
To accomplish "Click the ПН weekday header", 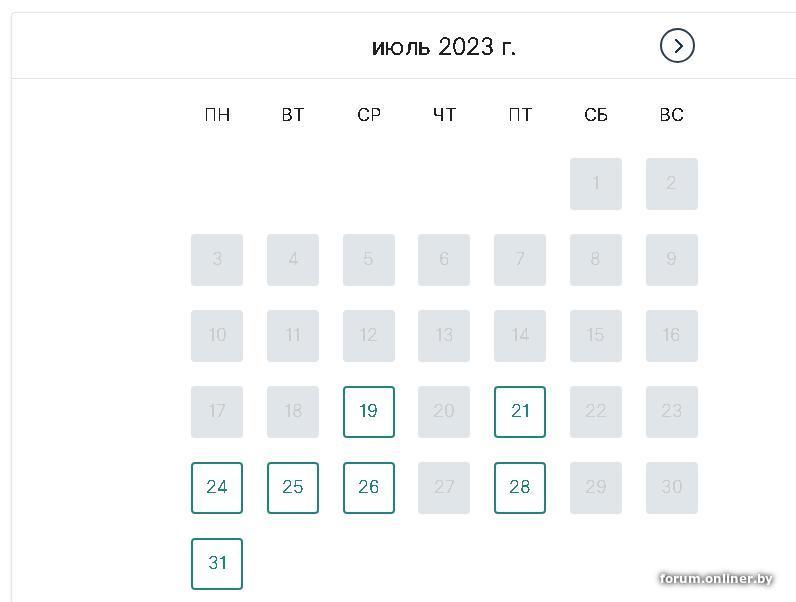I will [217, 115].
